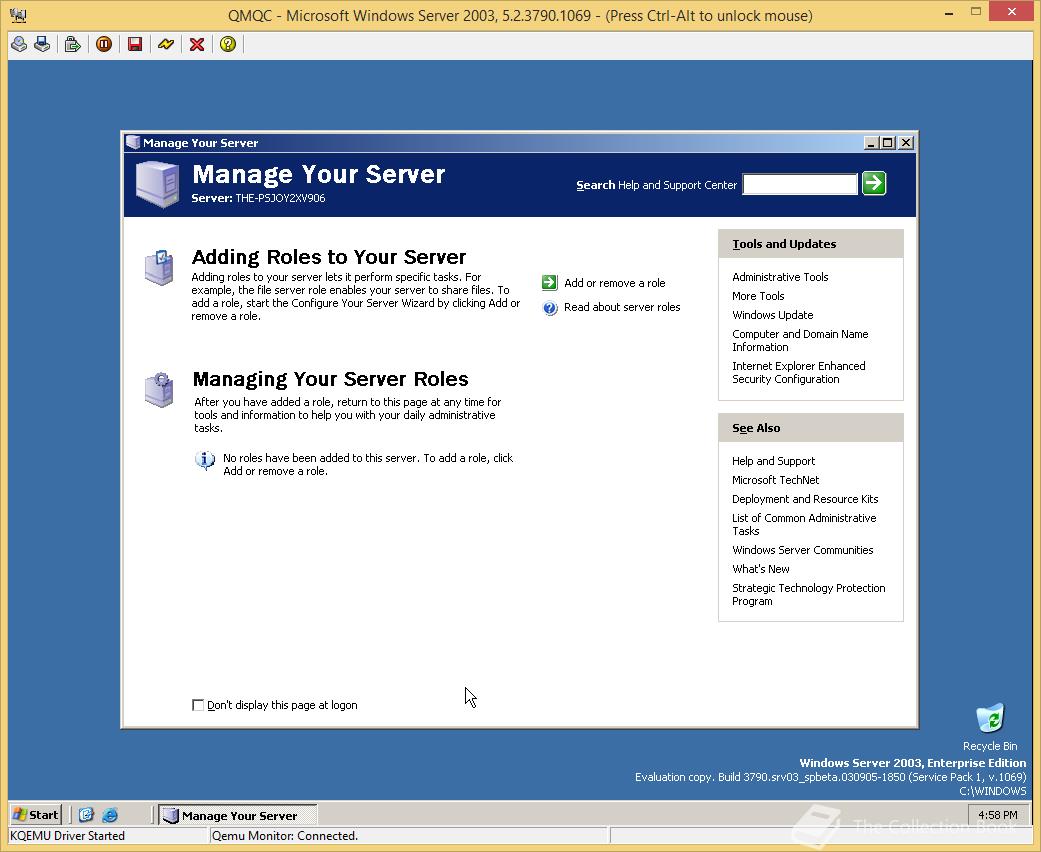The image size is (1041, 852).
Task: Click server name THE-PSJOY2XV906 text
Action: pos(280,198)
